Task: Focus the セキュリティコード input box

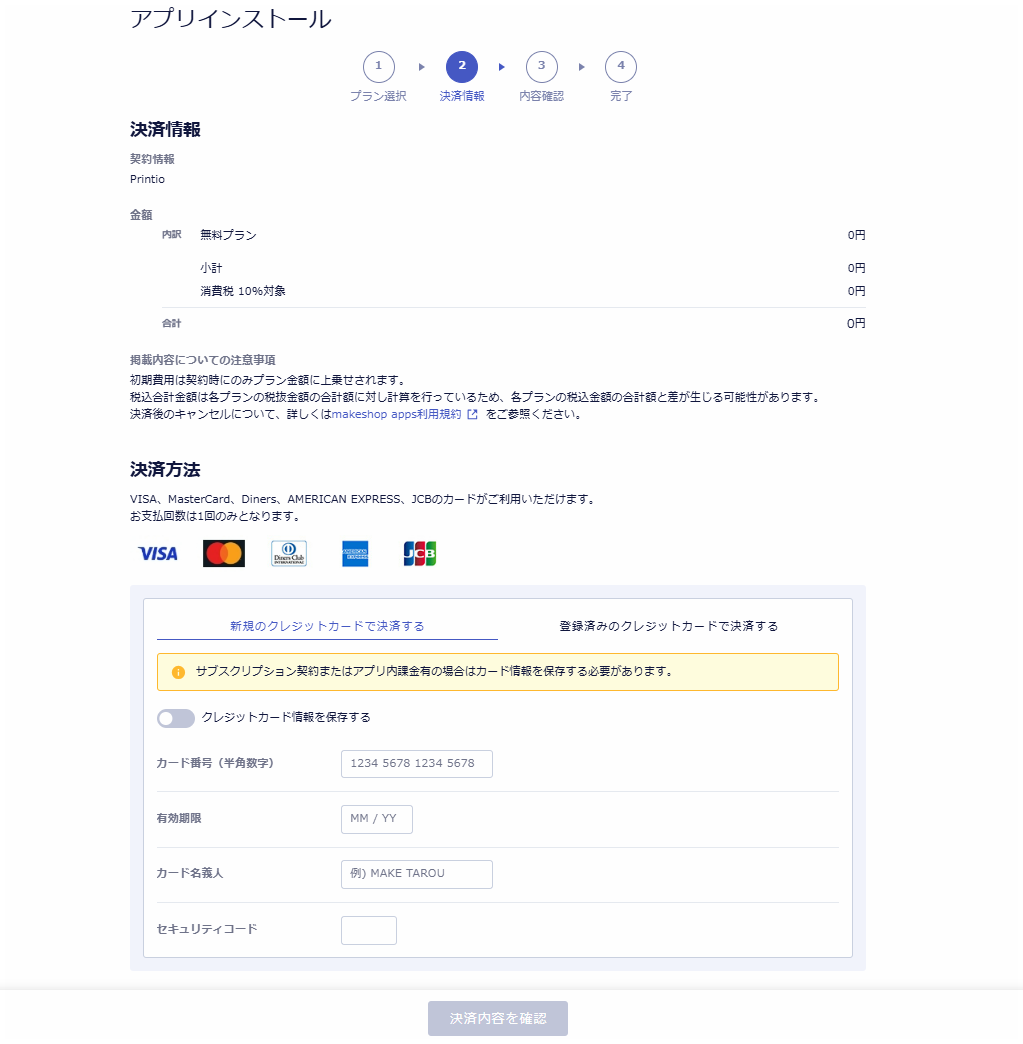Action: [x=369, y=930]
